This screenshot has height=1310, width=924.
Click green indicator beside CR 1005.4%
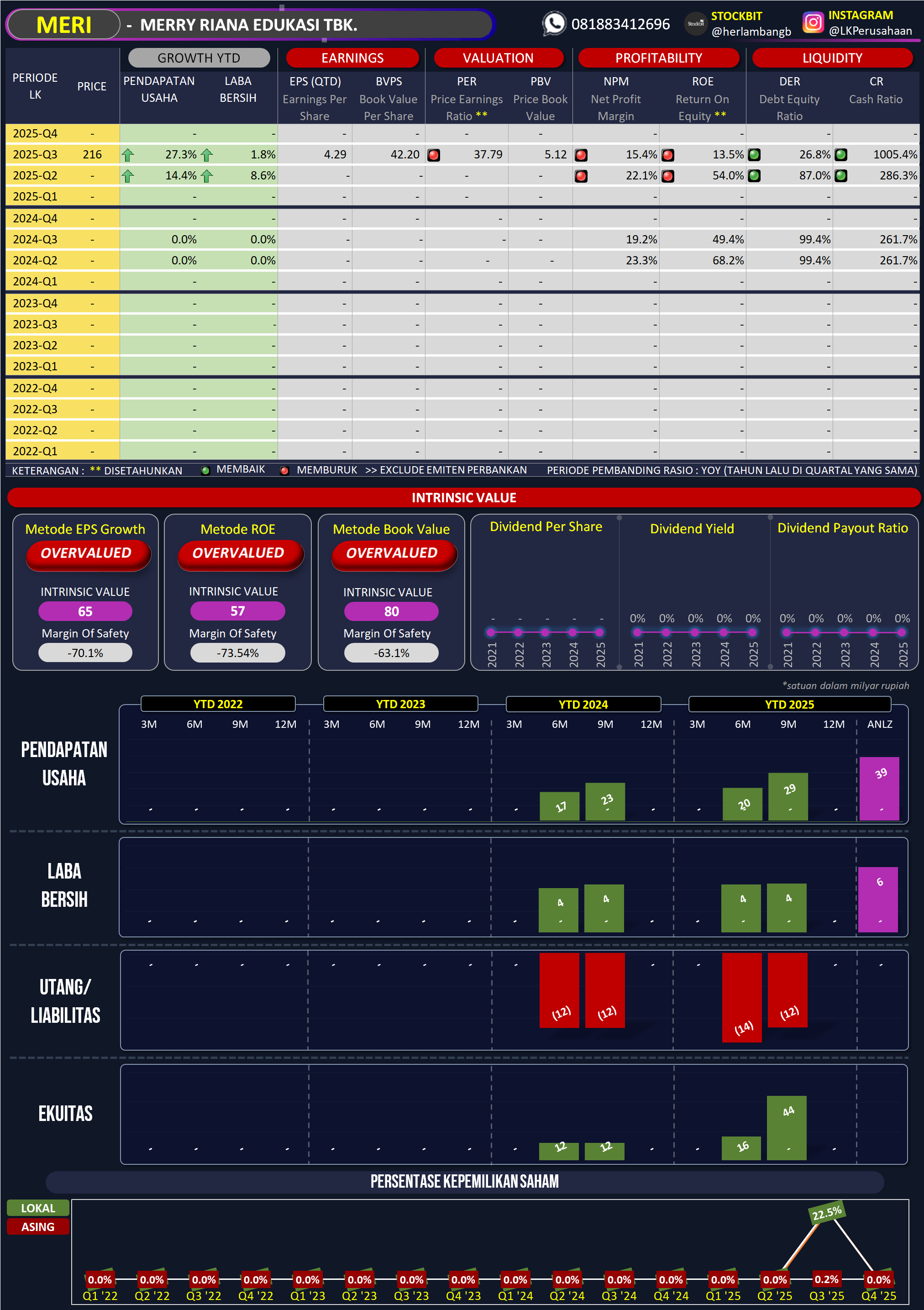coord(841,155)
